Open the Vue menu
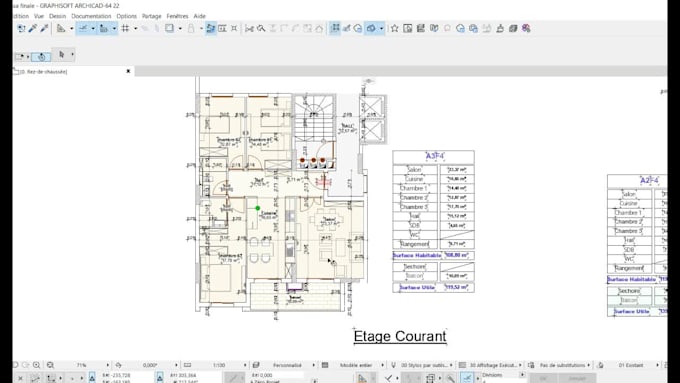This screenshot has width=680, height=383. point(39,16)
